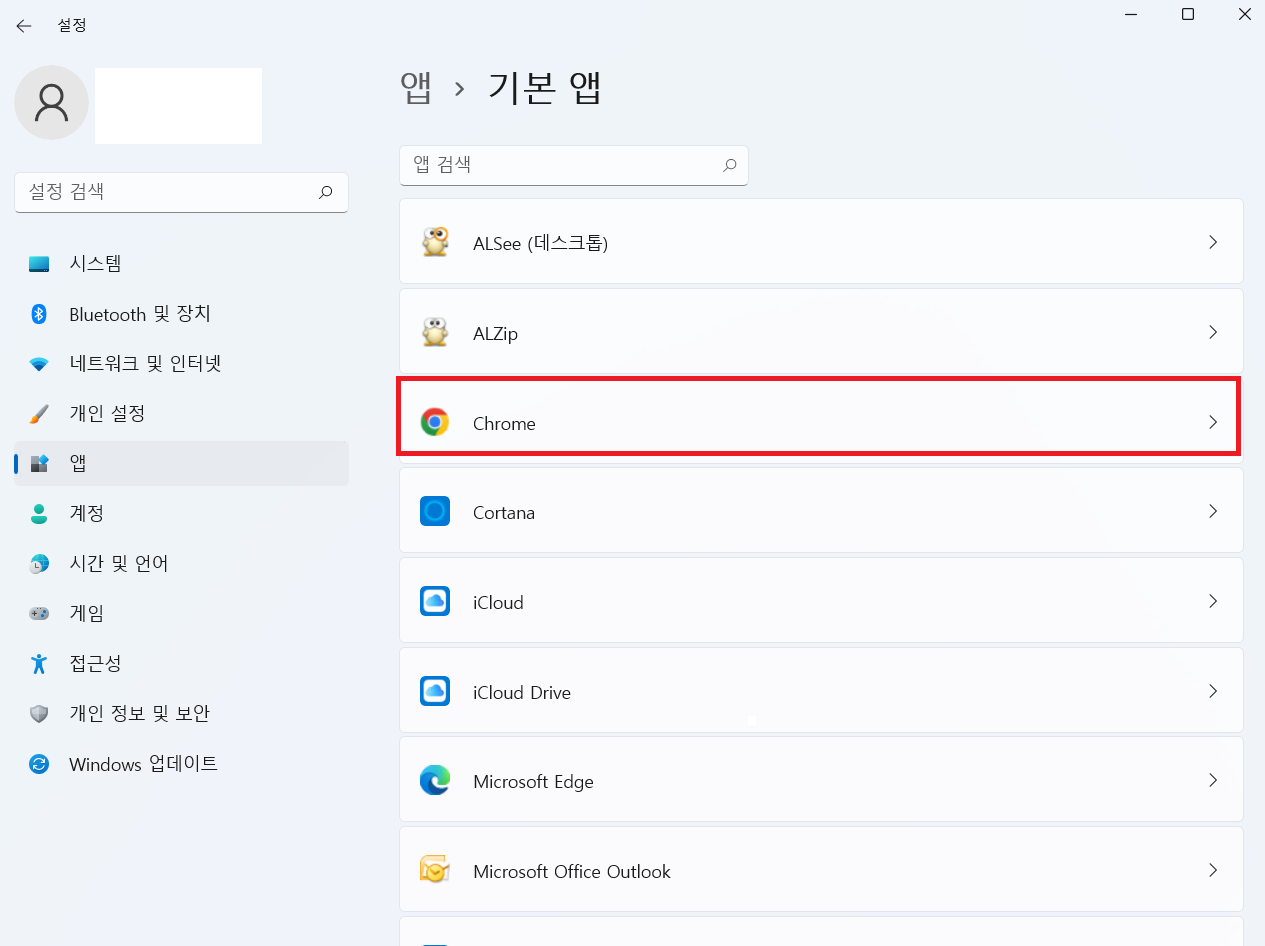Image resolution: width=1265 pixels, height=946 pixels.
Task: Go to 앱 in the breadcrumb
Action: pos(416,89)
